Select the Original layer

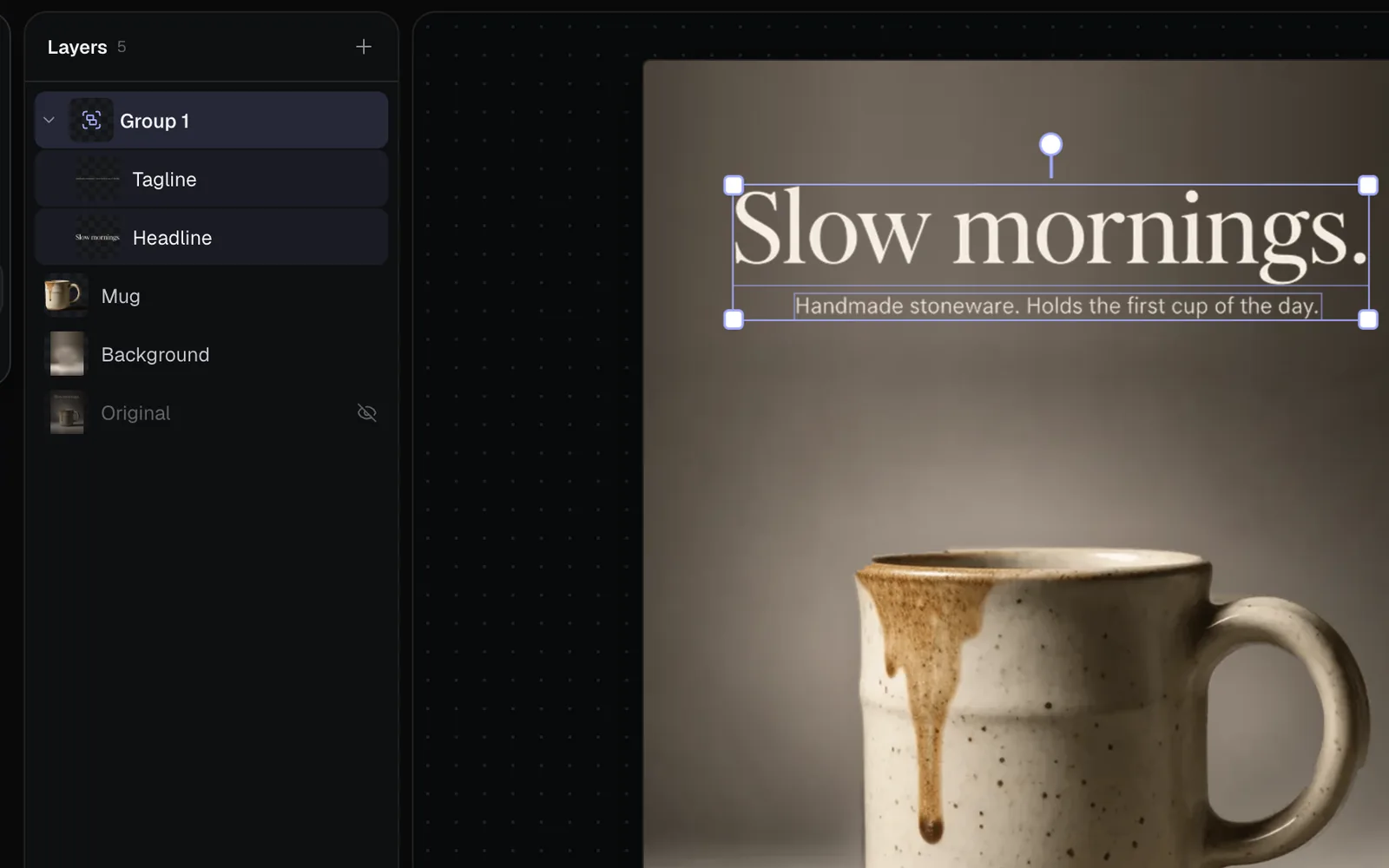(x=211, y=412)
